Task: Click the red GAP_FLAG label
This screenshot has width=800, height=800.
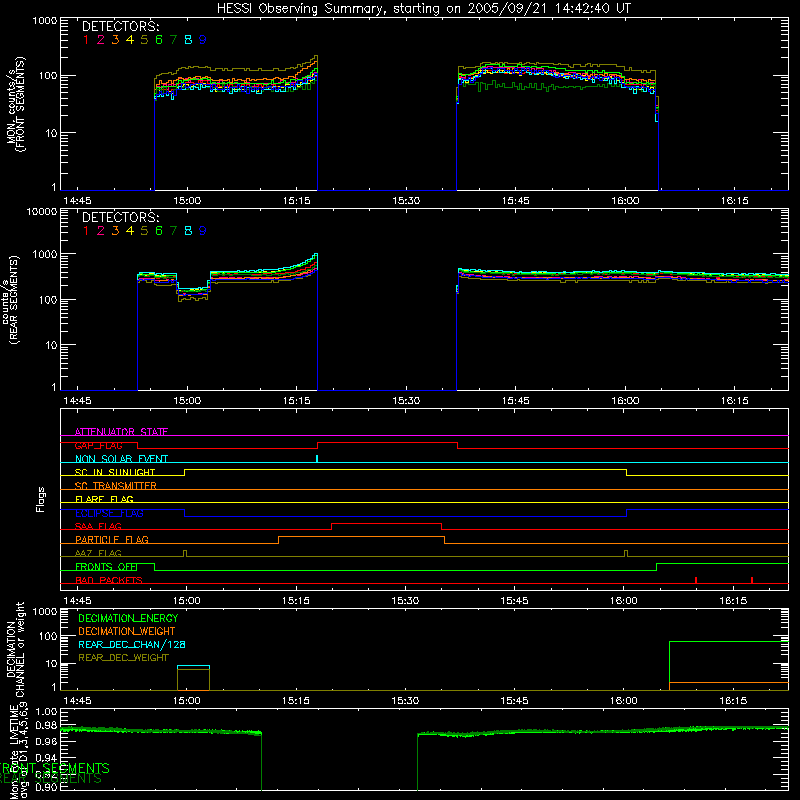Action: [98, 445]
